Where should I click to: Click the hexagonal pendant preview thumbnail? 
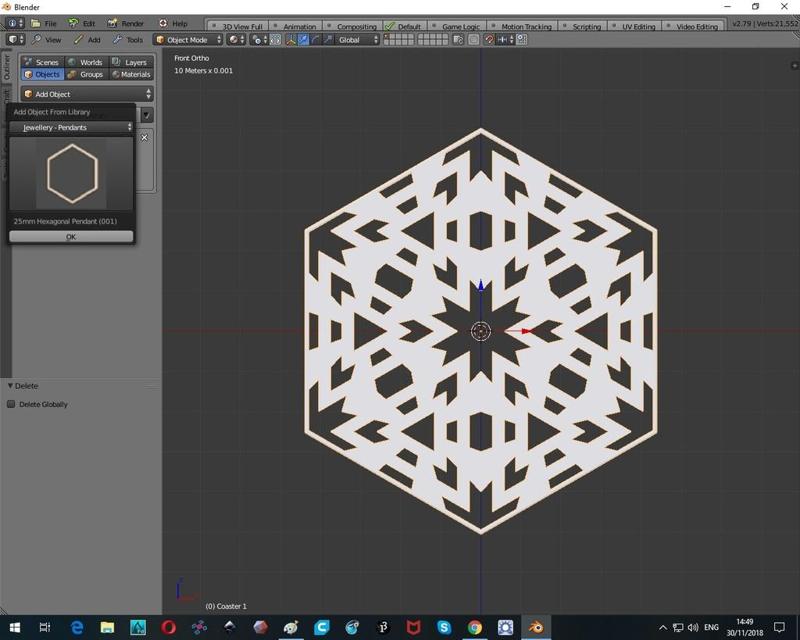(x=71, y=174)
